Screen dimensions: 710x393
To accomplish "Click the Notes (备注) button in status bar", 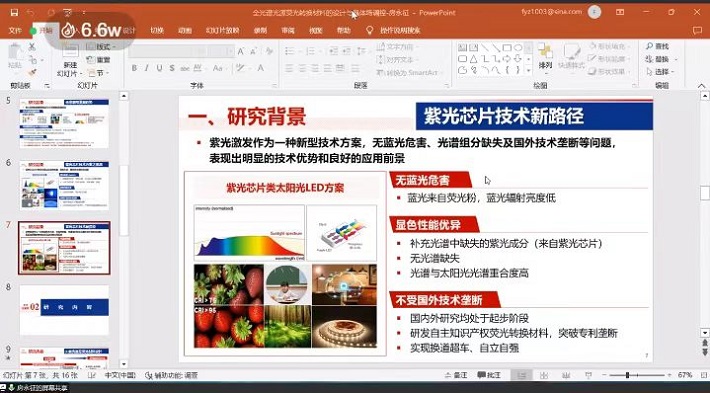I will (456, 375).
